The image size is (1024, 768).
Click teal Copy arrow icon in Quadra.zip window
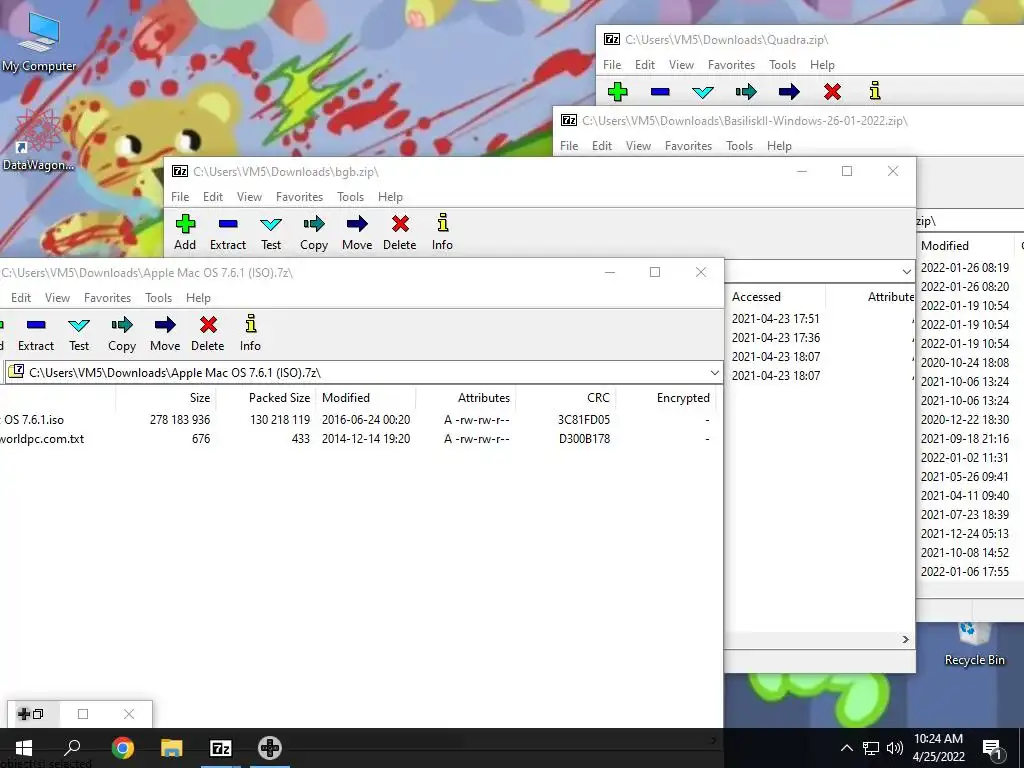coord(746,91)
